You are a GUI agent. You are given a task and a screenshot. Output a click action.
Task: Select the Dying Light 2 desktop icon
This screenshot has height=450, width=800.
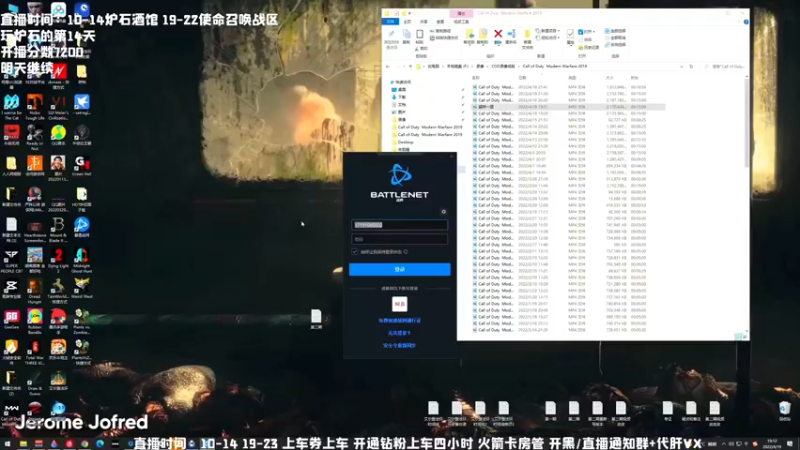(x=58, y=260)
